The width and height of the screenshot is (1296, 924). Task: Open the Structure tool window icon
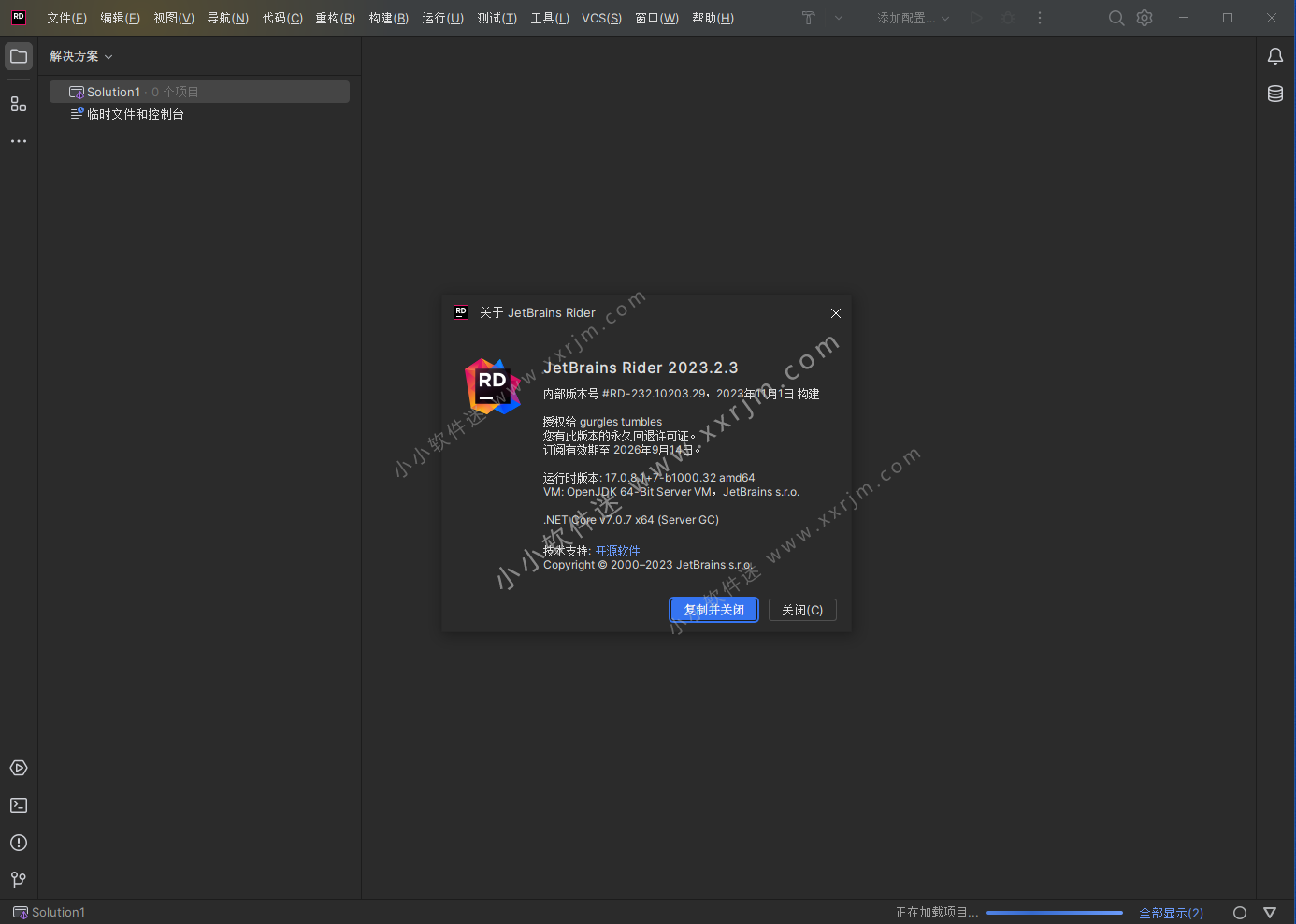19,104
